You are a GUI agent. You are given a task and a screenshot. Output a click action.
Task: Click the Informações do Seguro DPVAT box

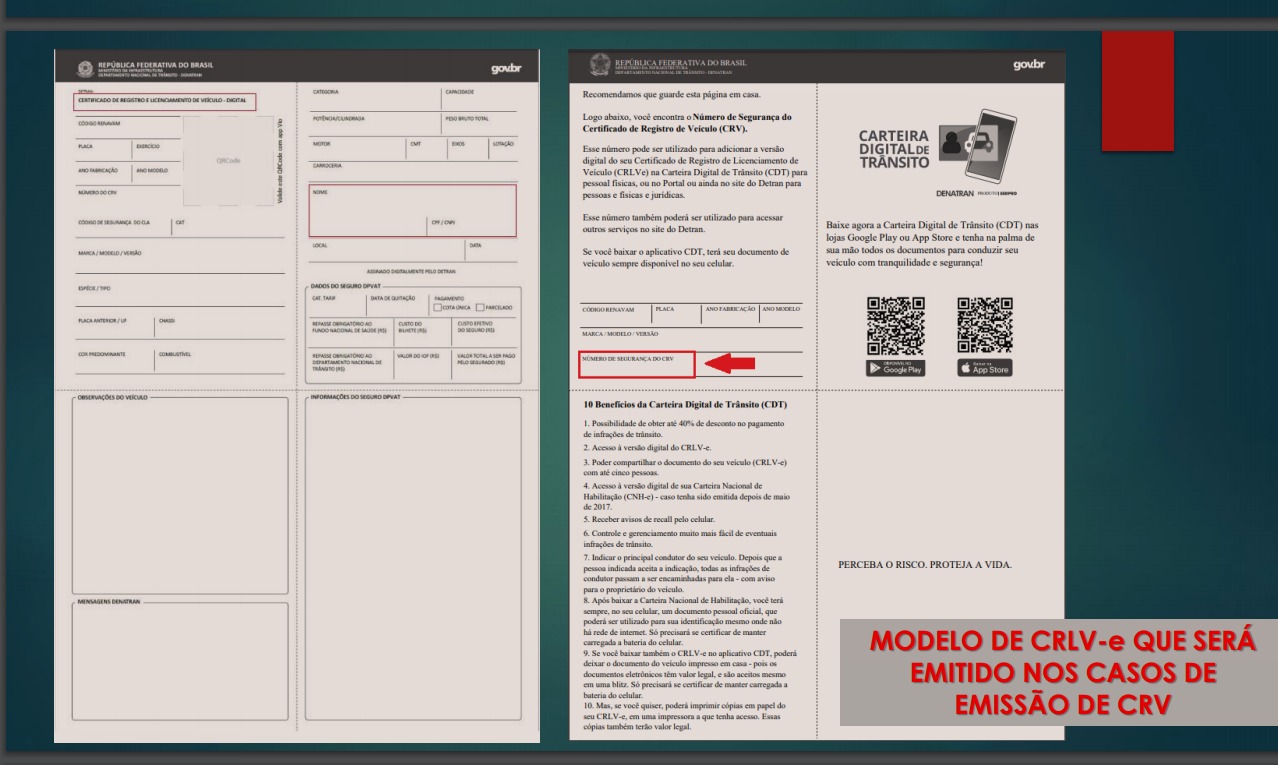(x=412, y=565)
